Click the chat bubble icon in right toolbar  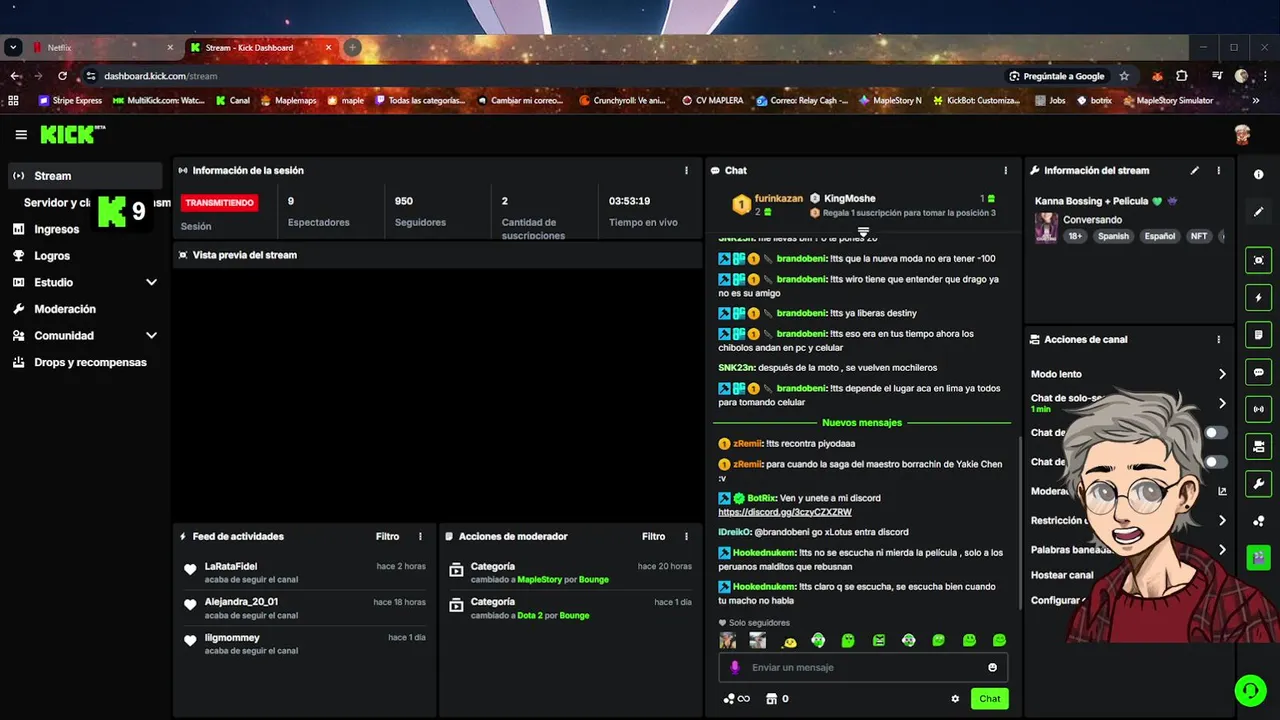1258,372
